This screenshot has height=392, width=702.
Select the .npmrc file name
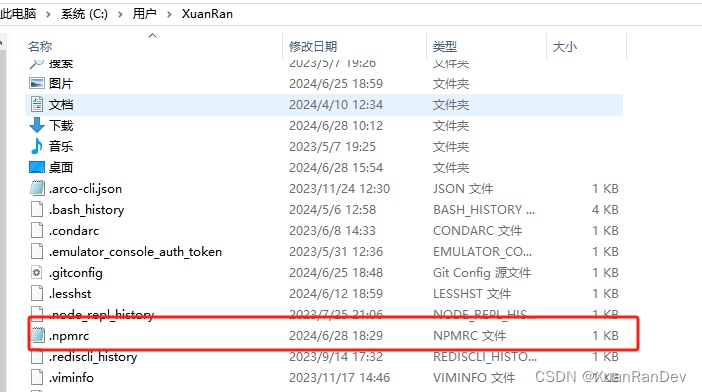point(69,336)
